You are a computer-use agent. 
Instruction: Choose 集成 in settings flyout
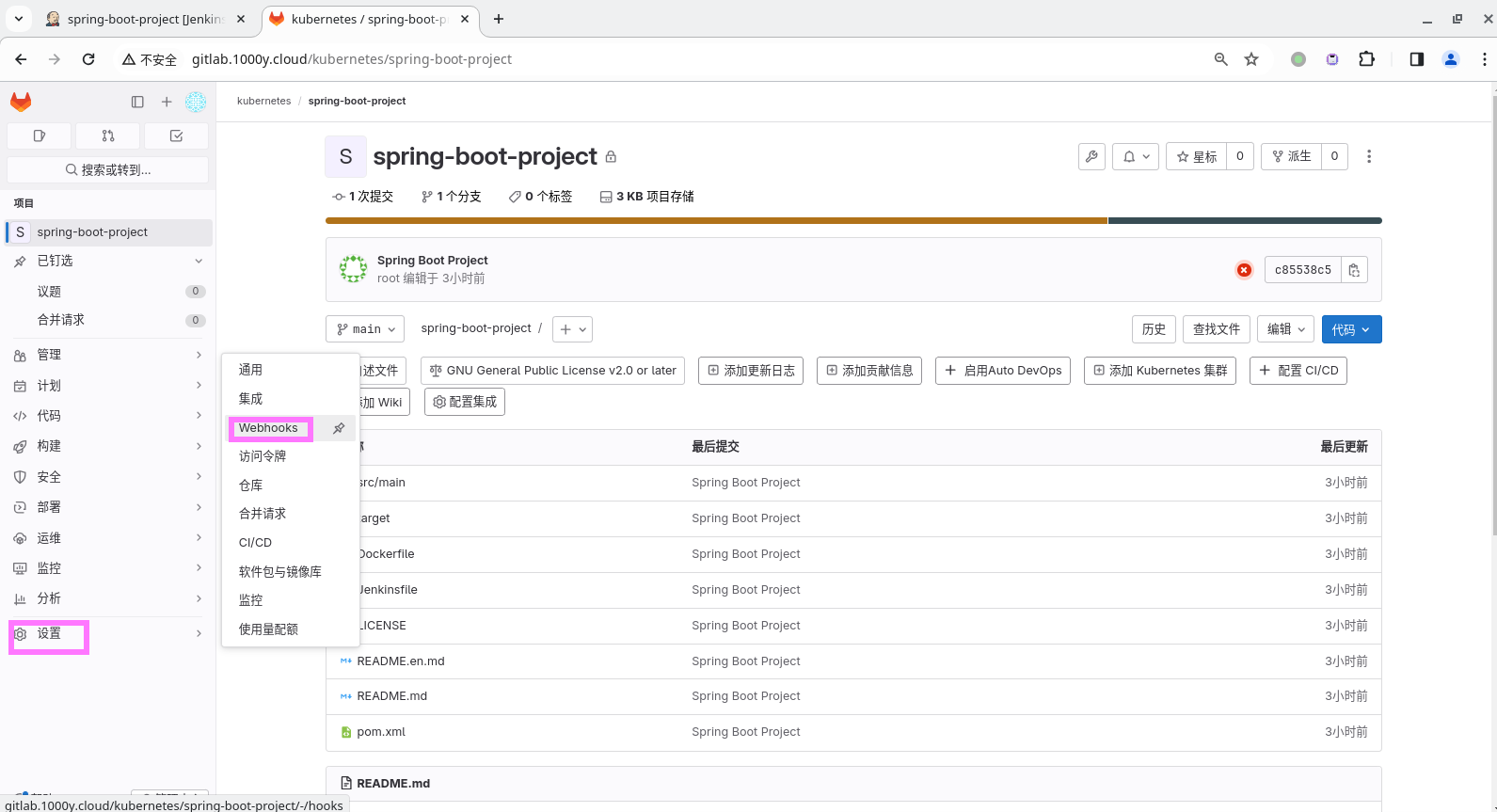(291, 399)
